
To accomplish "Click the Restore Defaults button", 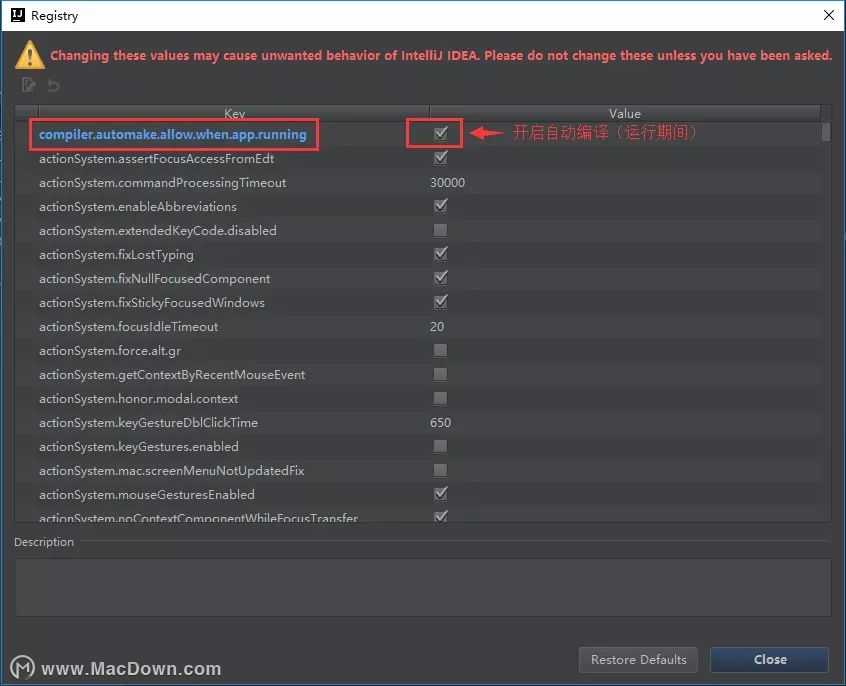I will coord(638,660).
